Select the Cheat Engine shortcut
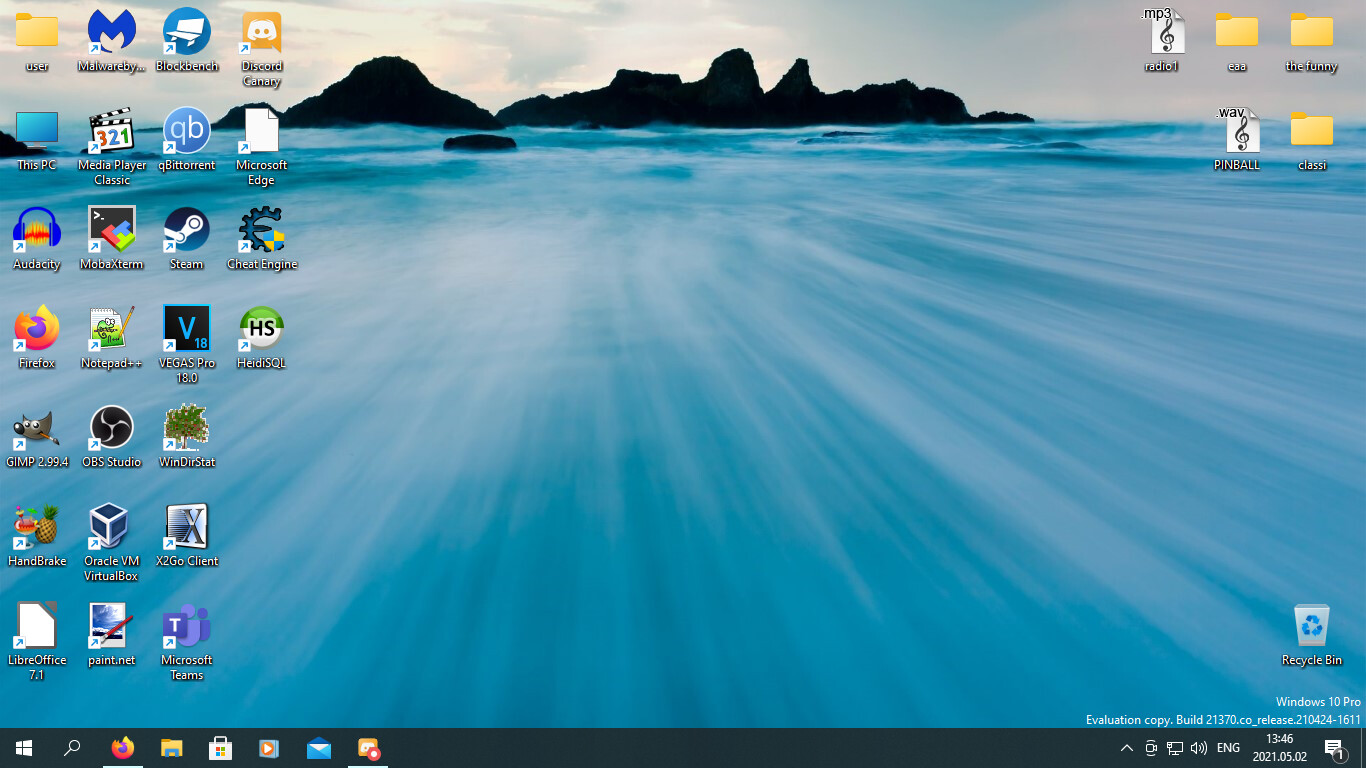The width and height of the screenshot is (1366, 768). coord(262,239)
